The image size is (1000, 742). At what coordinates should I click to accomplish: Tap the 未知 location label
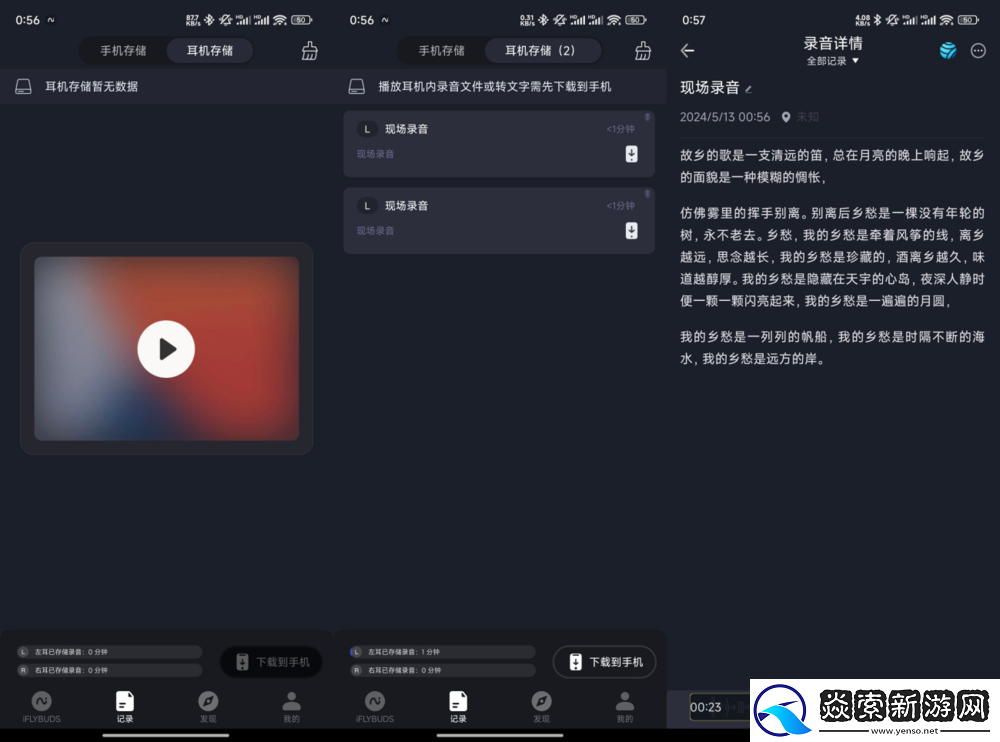[x=807, y=117]
